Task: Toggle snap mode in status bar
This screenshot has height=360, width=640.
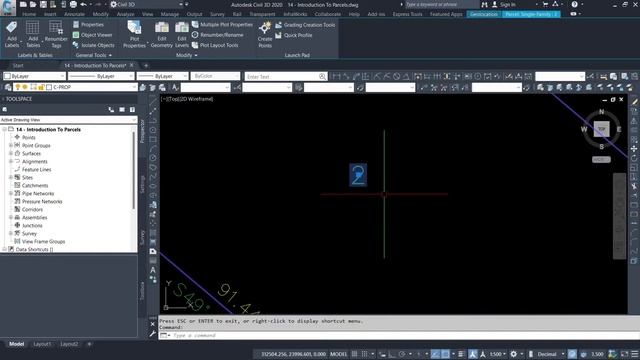Action: [364, 354]
